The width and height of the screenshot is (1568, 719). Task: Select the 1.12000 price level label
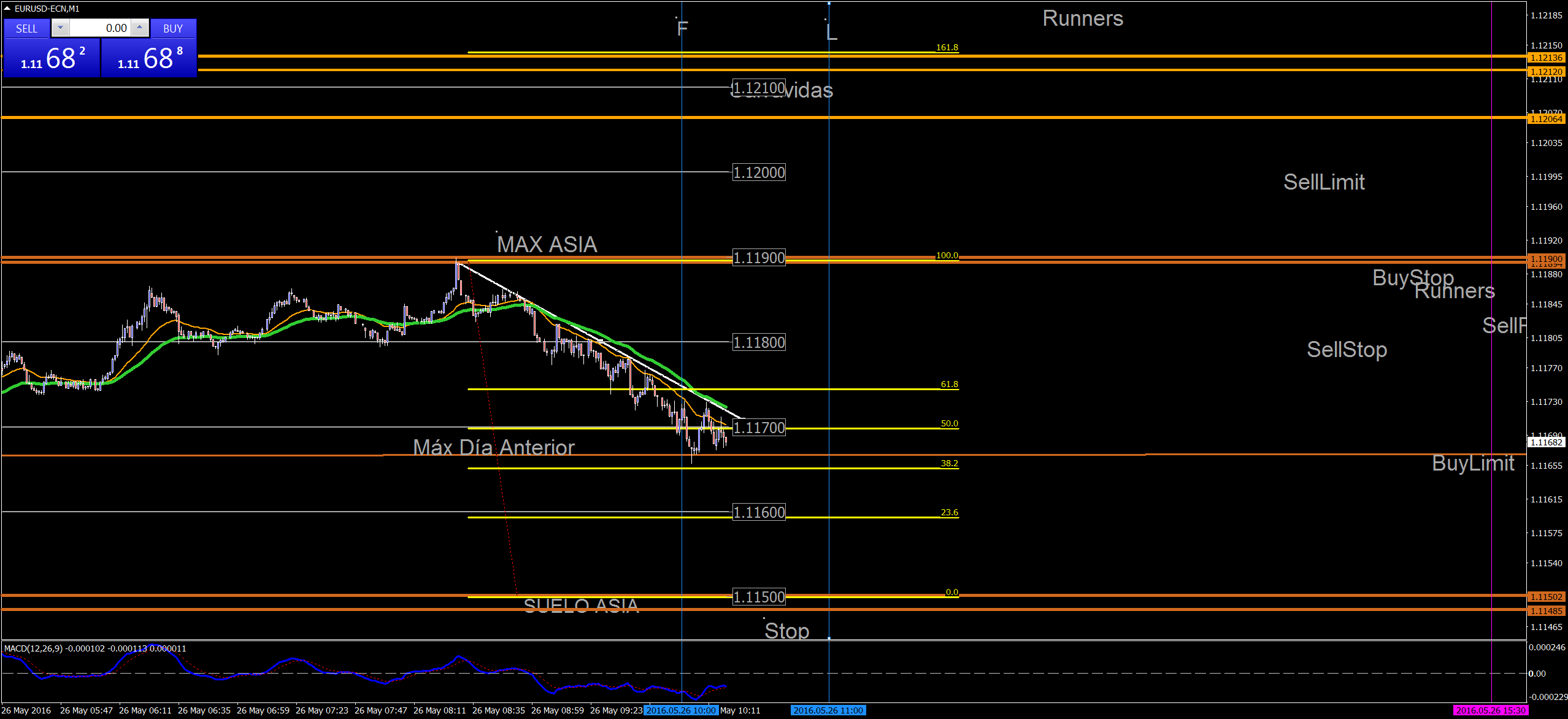(x=759, y=173)
